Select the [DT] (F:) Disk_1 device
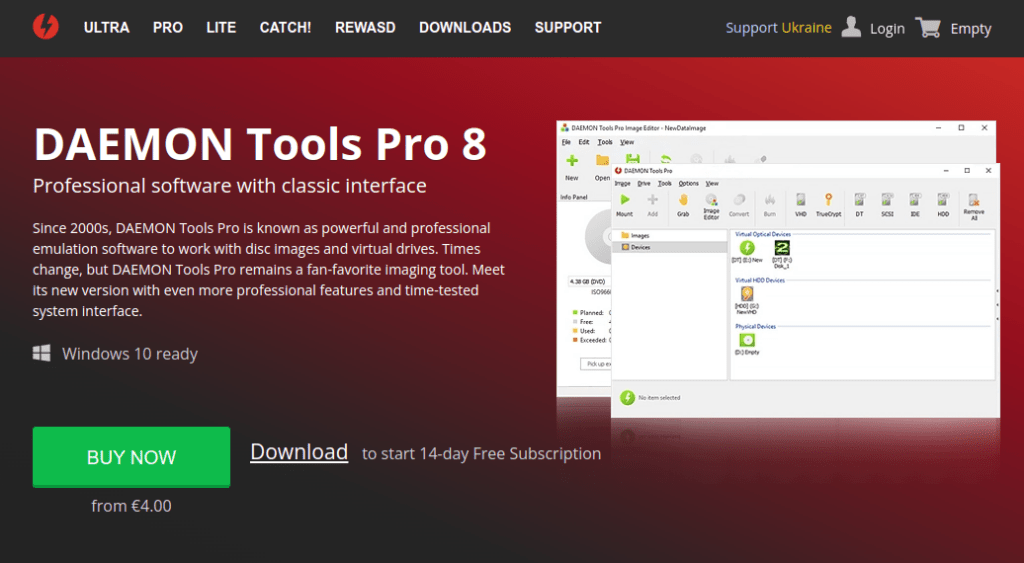The image size is (1024, 563). point(782,253)
